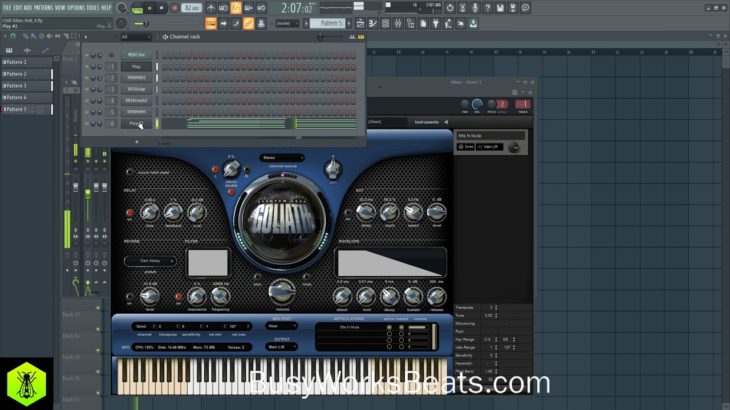Toggle mute LED on MIDI Out channel

pos(87,55)
